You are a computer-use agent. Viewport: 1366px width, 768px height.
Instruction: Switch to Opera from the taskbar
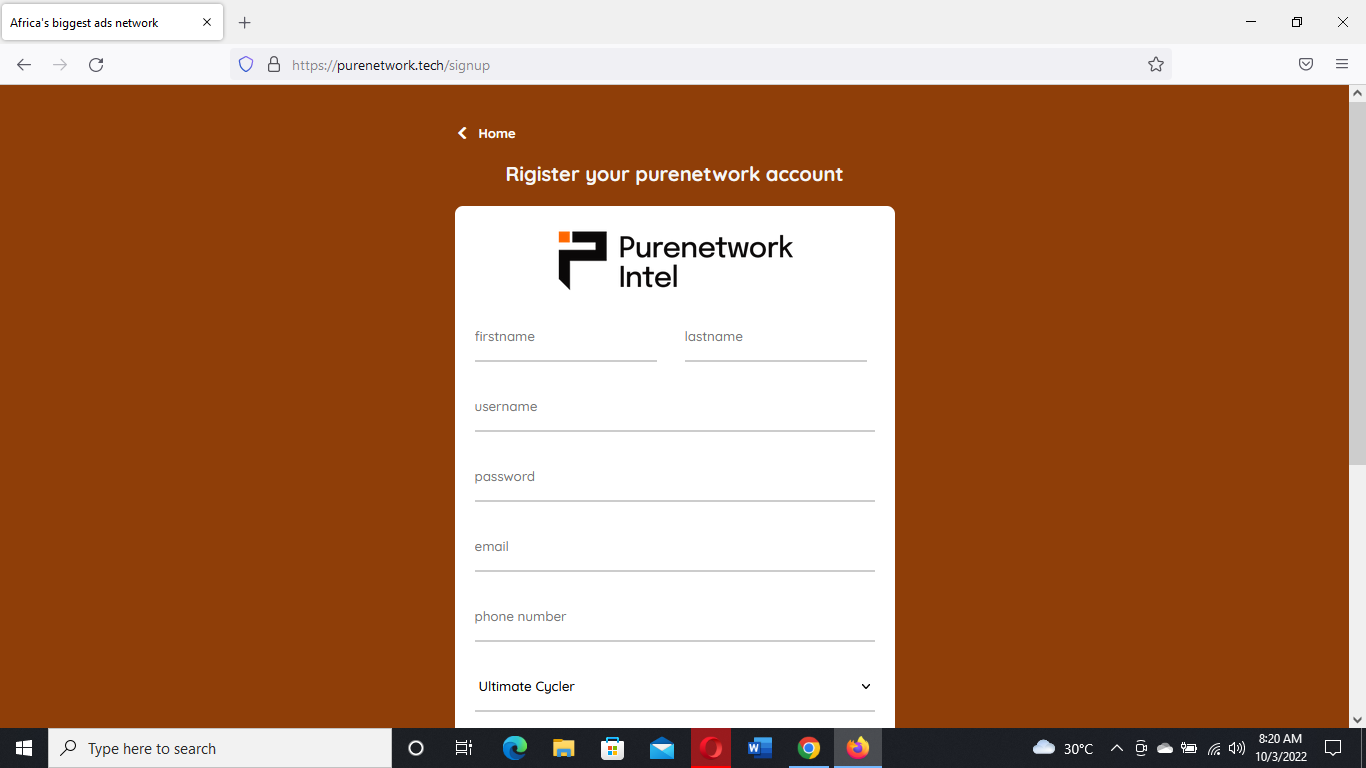711,748
